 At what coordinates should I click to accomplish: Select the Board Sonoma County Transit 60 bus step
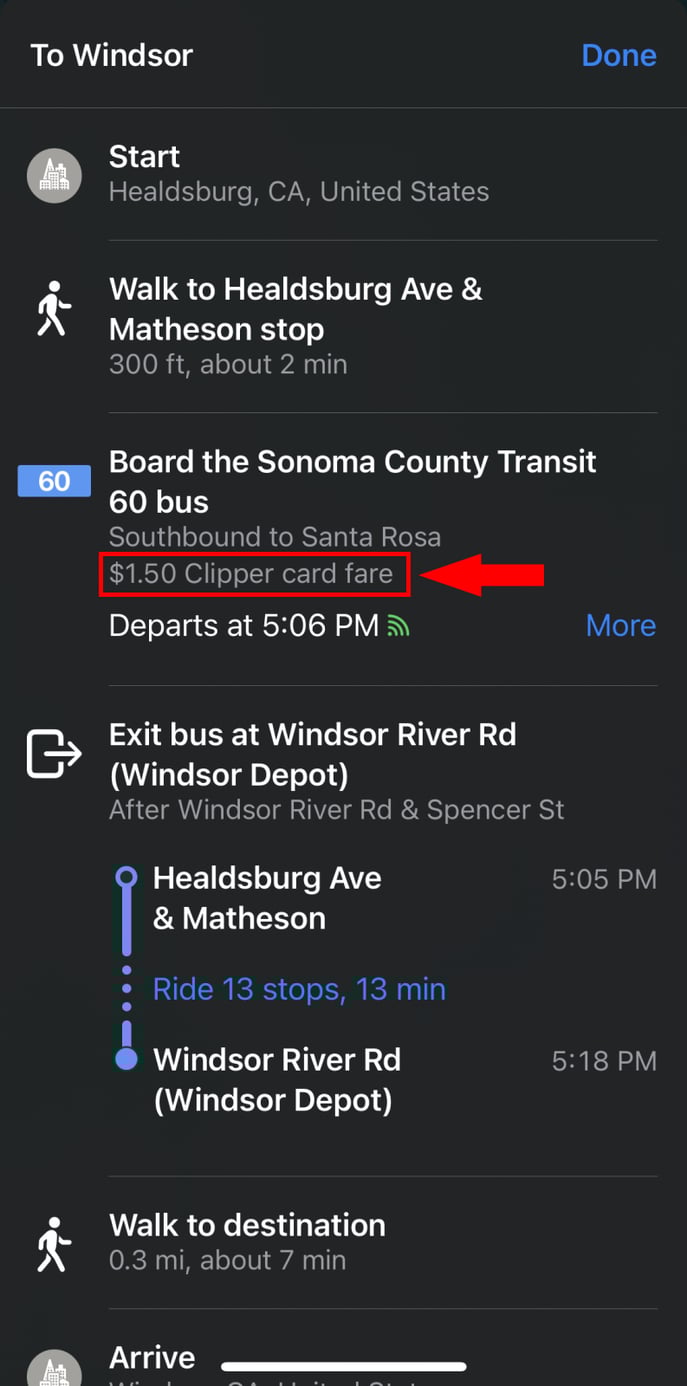tap(352, 481)
